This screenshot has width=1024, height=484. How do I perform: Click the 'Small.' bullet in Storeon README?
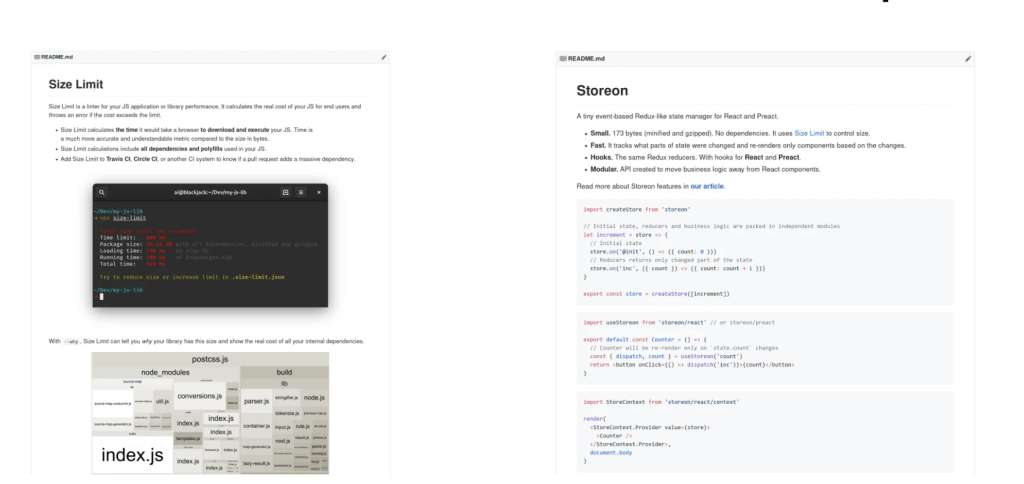(x=730, y=133)
